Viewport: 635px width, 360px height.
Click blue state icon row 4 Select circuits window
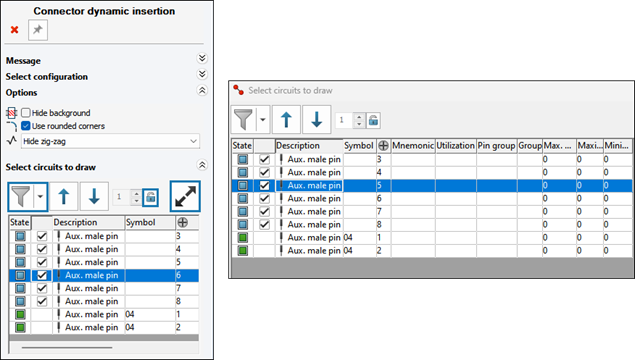243,173
